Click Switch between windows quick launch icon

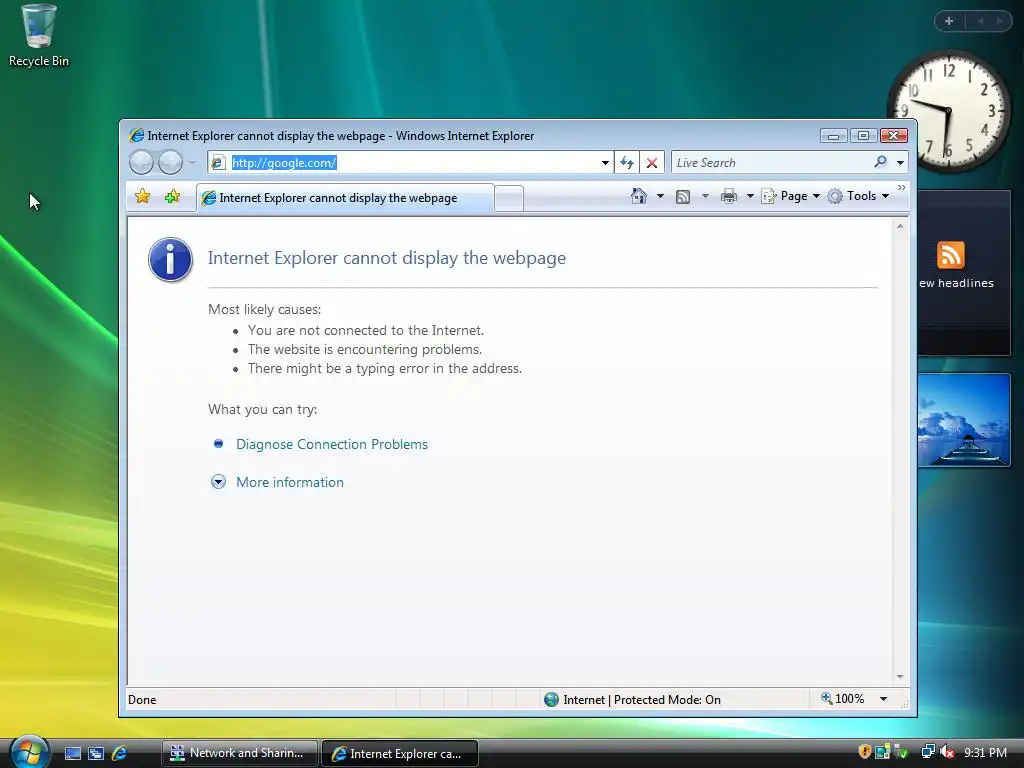[96, 753]
